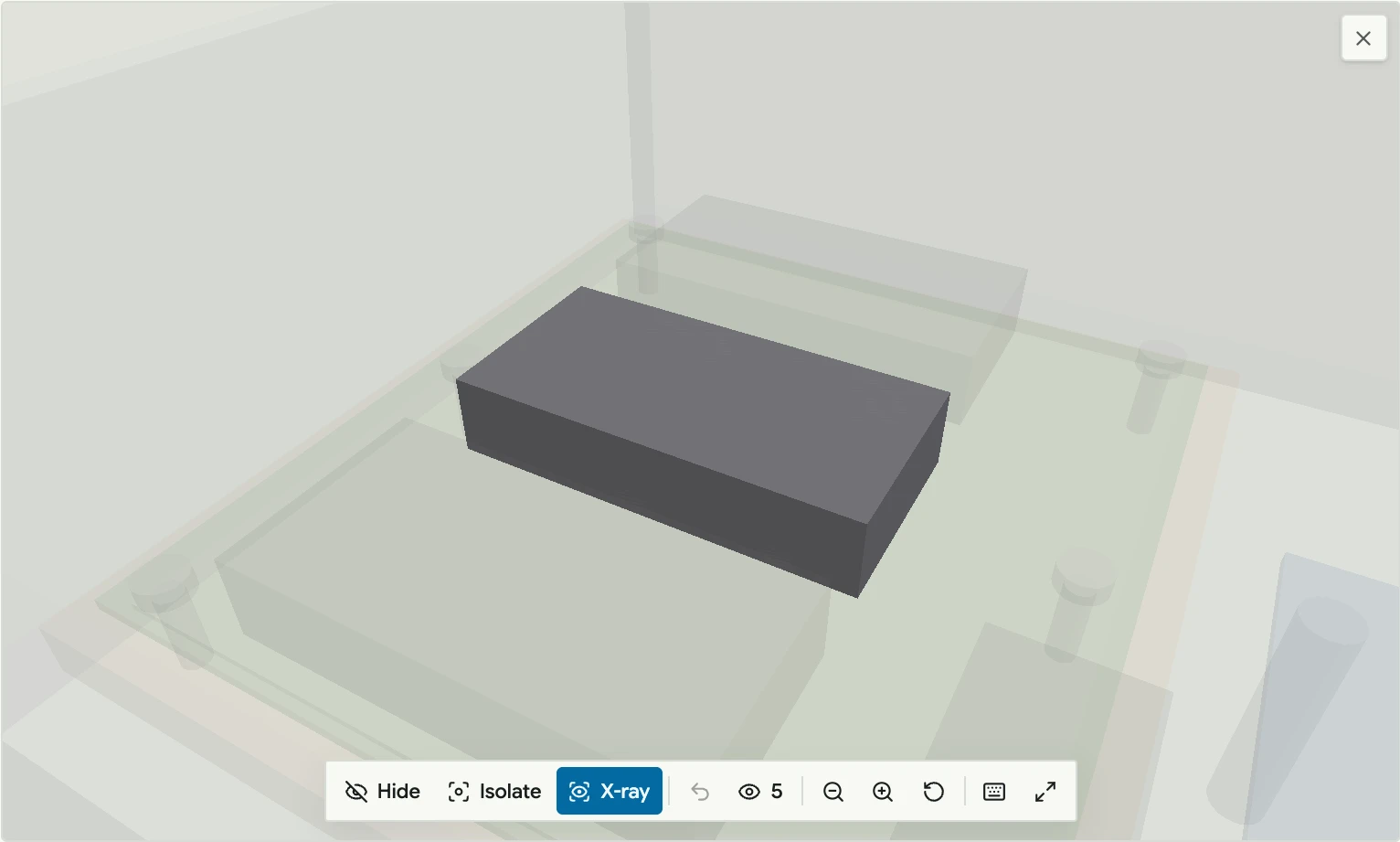This screenshot has width=1400, height=842.
Task: Show the 5 visible parts counter
Action: [x=760, y=791]
